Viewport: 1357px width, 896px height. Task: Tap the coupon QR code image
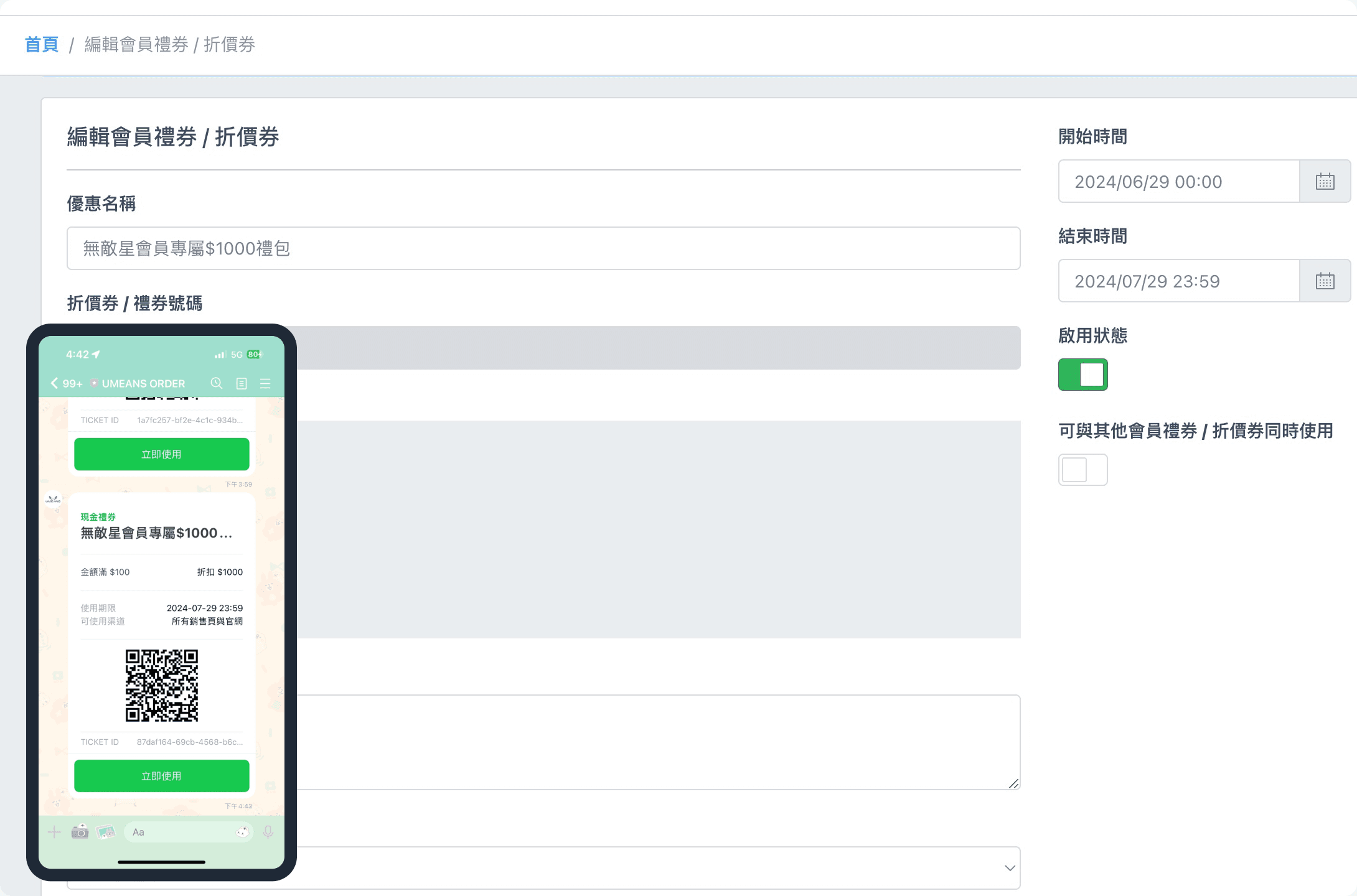(162, 686)
